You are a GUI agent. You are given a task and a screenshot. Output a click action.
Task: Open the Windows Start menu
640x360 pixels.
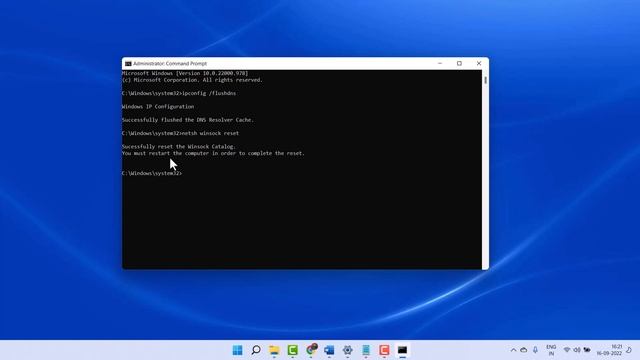237,350
